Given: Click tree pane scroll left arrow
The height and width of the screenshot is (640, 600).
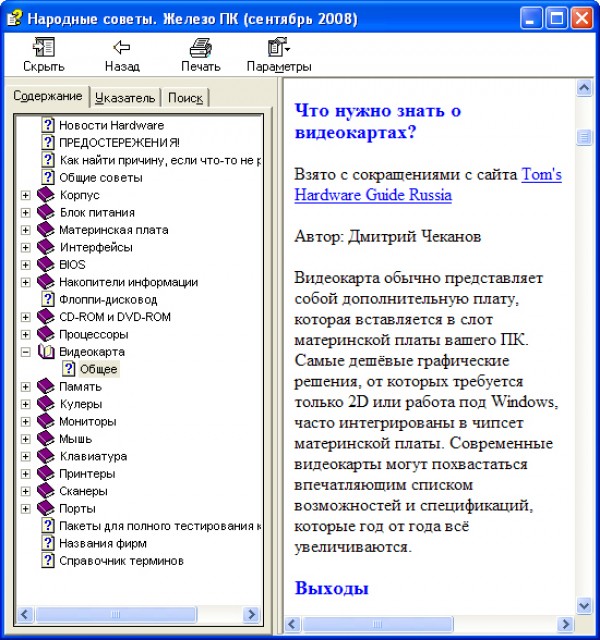Looking at the screenshot, I should [25, 614].
